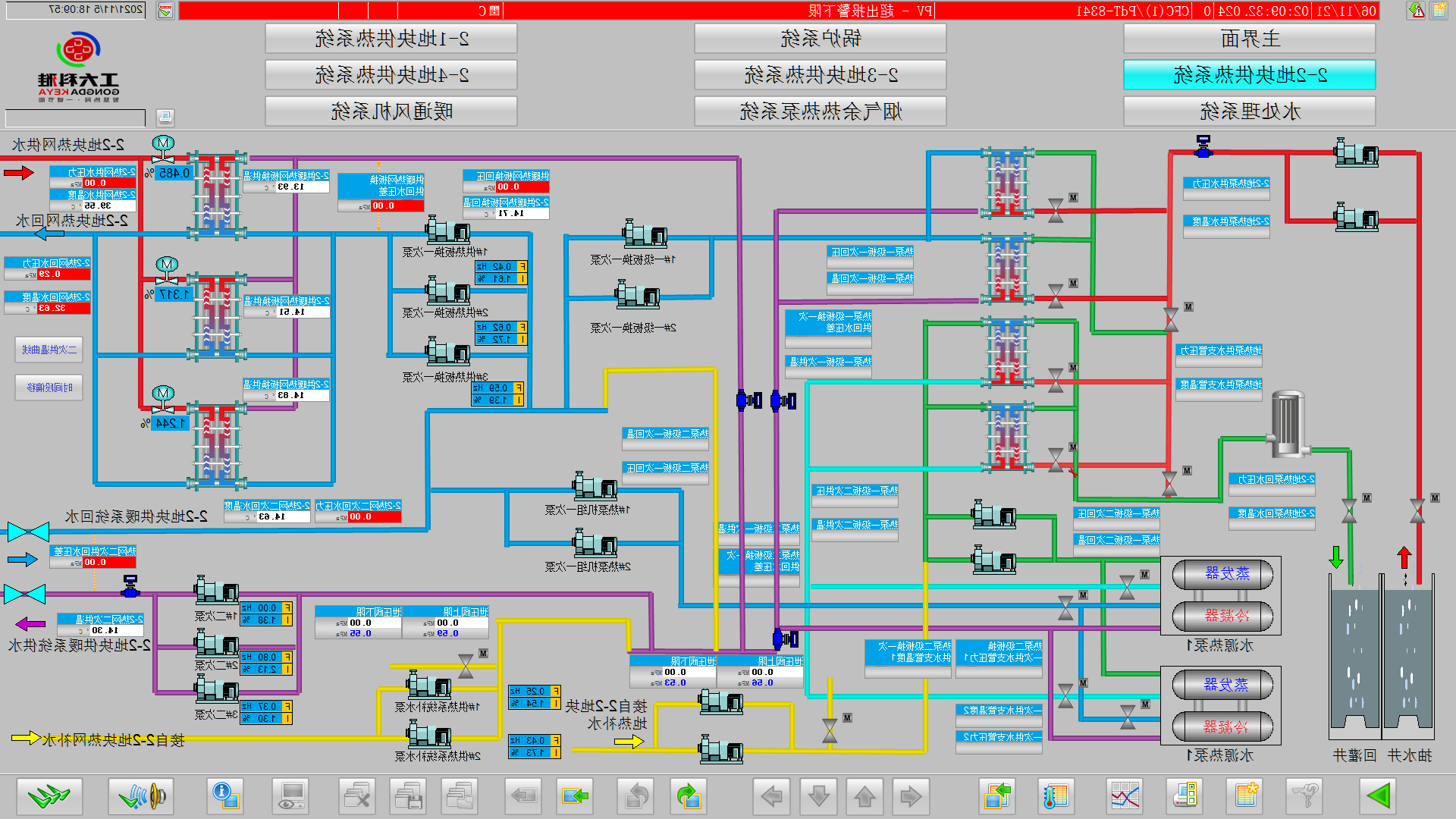Select the 1#二次泵 pump symbol
This screenshot has width=1456, height=819.
tap(218, 590)
